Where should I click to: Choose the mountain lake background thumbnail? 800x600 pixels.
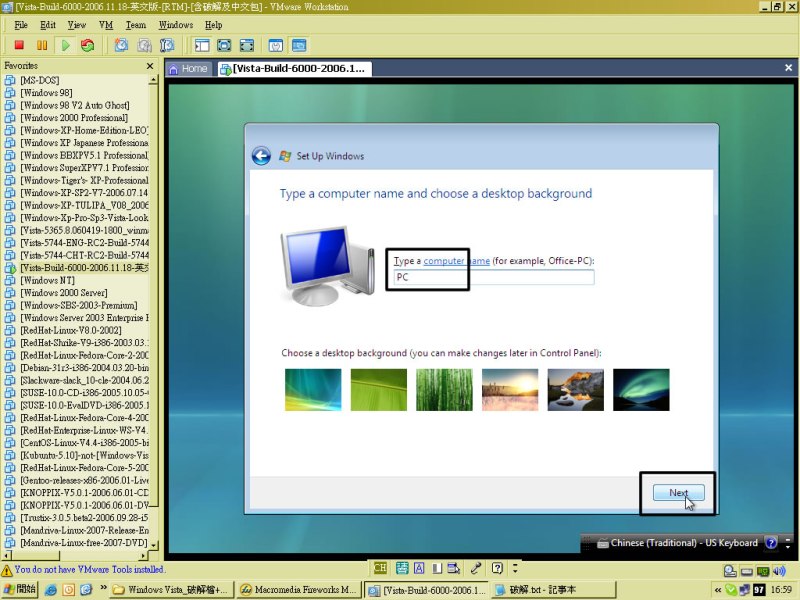[x=576, y=390]
